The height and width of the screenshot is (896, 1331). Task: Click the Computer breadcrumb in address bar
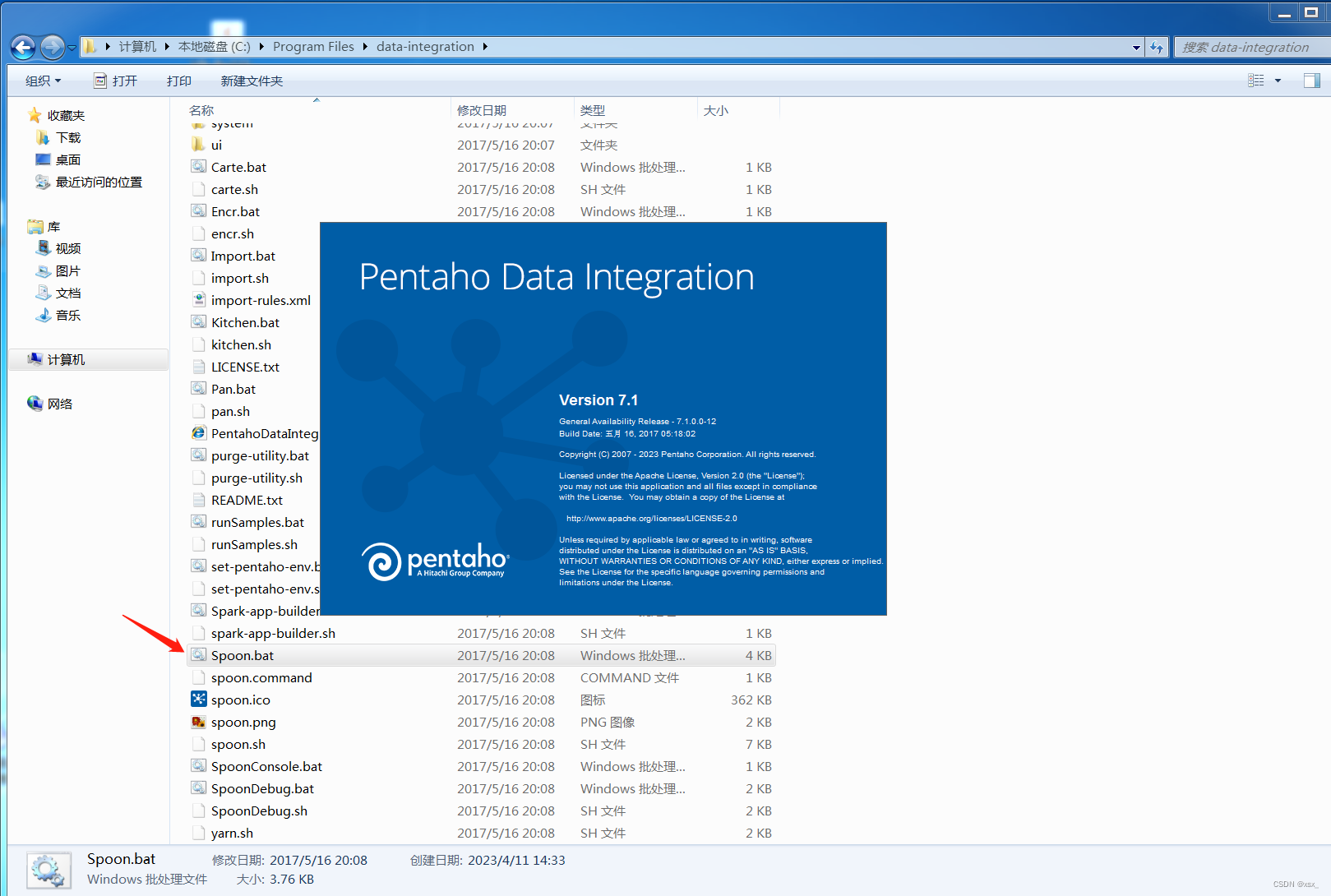point(137,47)
